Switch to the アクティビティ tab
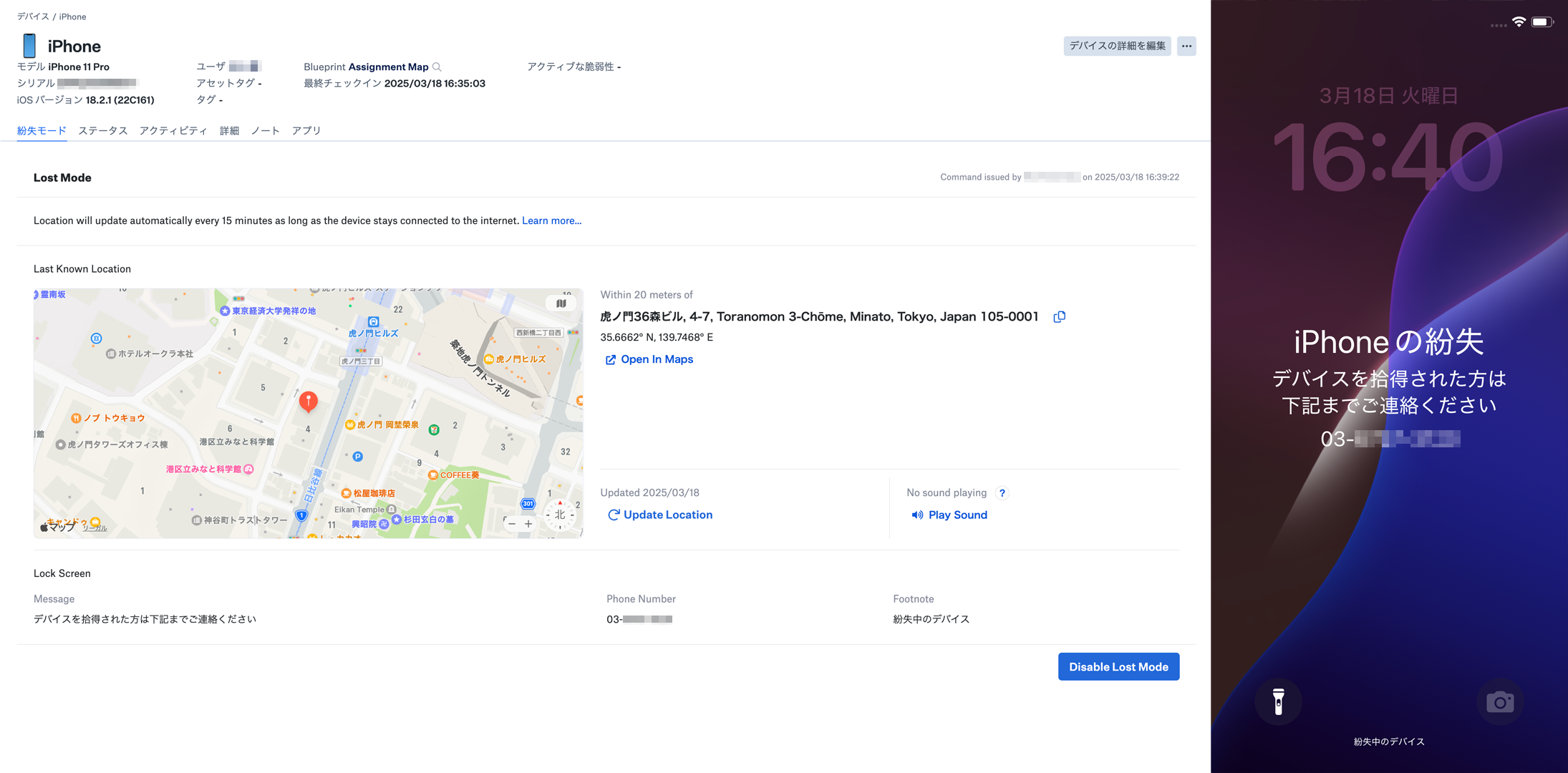This screenshot has height=773, width=1568. tap(173, 130)
